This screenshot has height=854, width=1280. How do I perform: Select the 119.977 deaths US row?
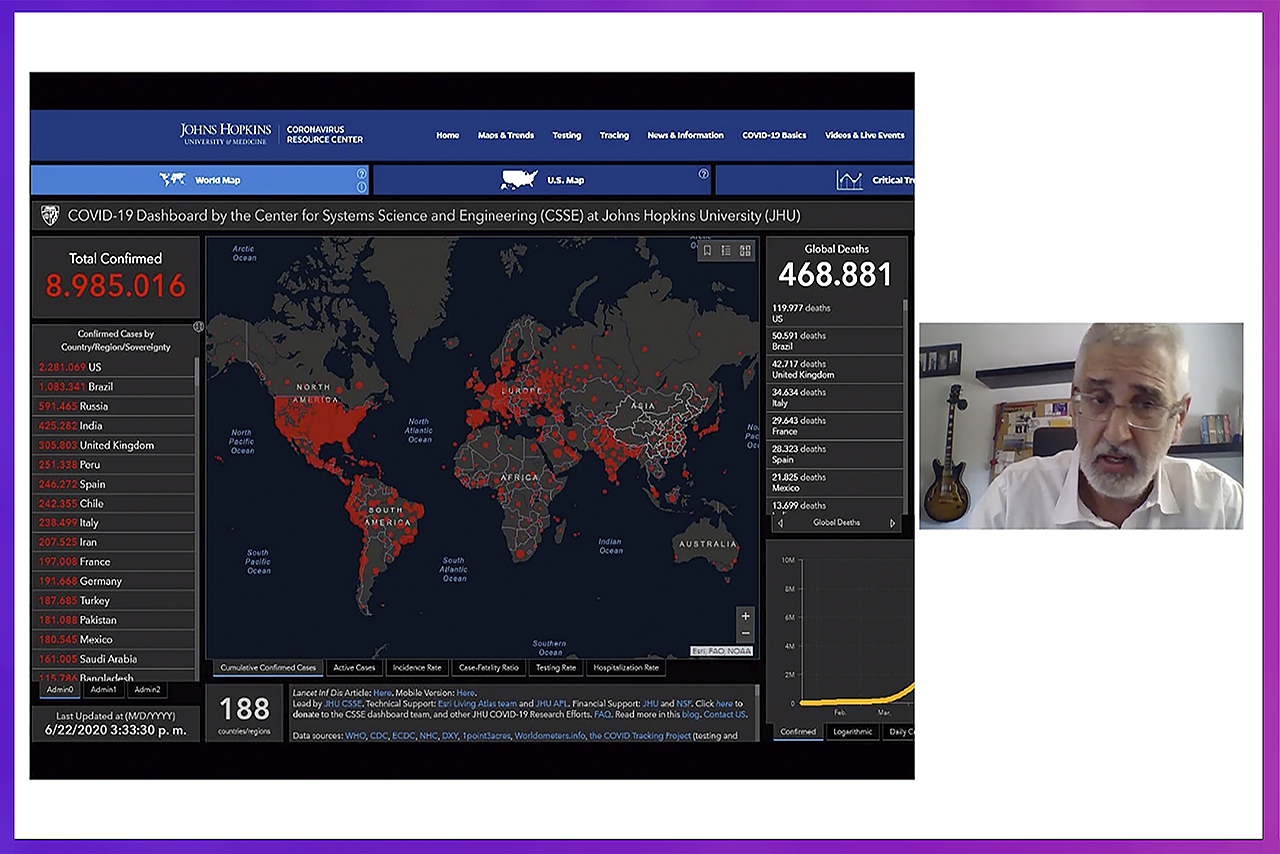[x=835, y=313]
